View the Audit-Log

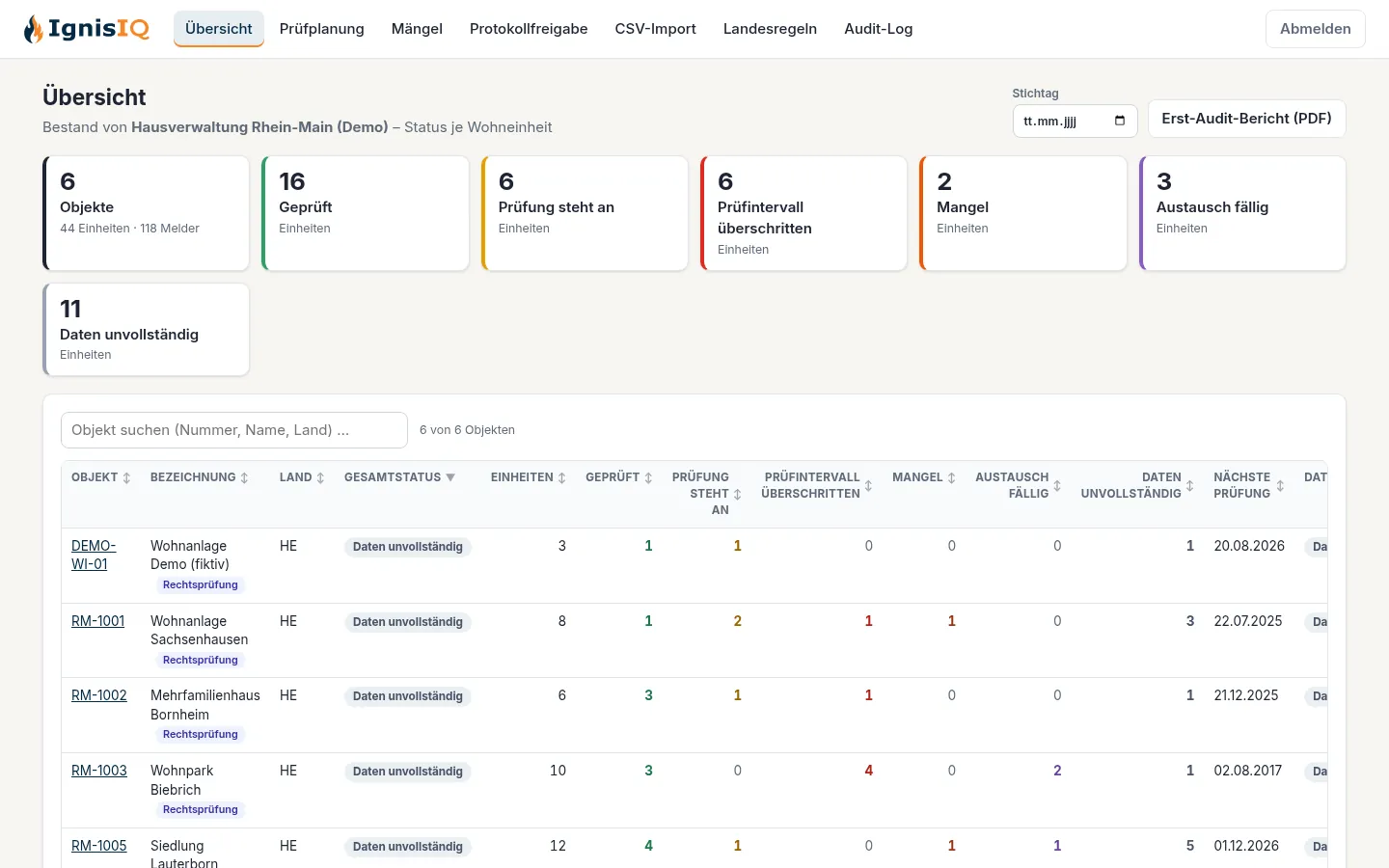(x=879, y=29)
